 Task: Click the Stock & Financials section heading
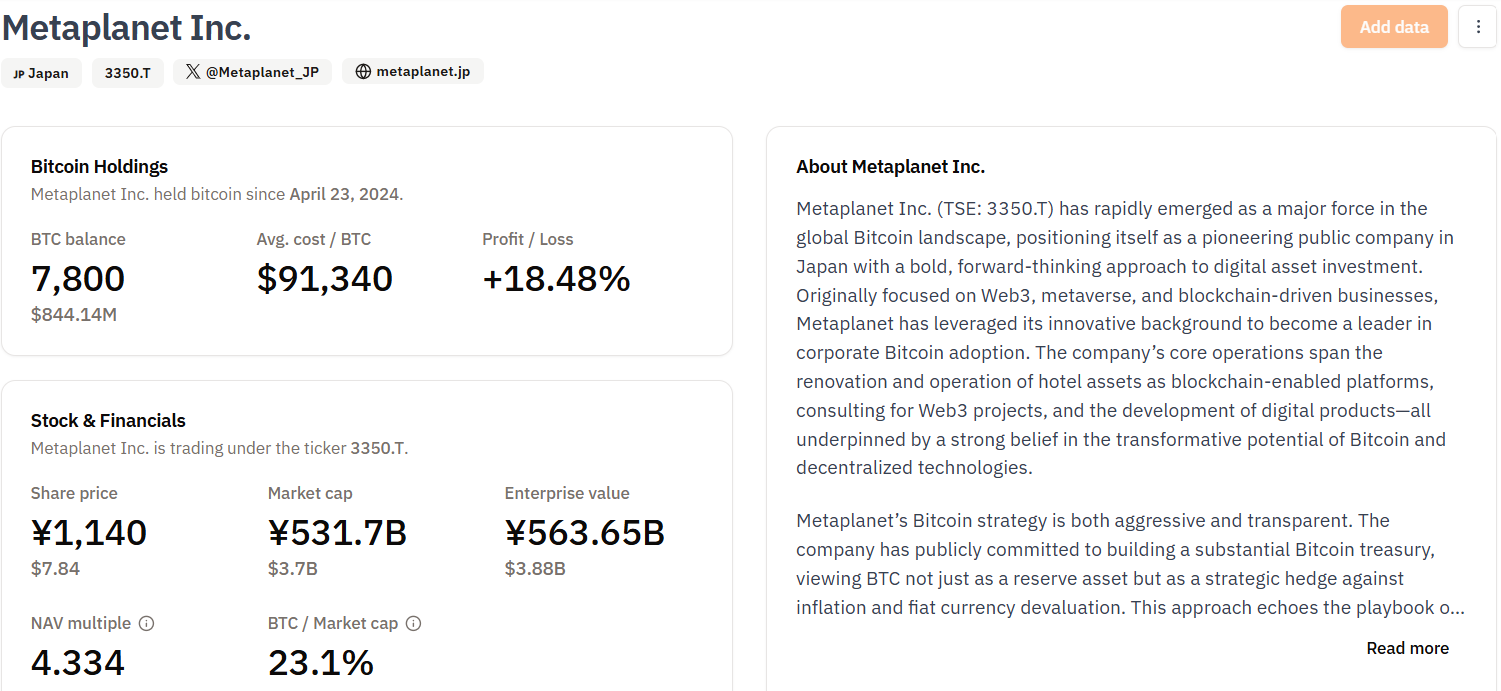[108, 421]
